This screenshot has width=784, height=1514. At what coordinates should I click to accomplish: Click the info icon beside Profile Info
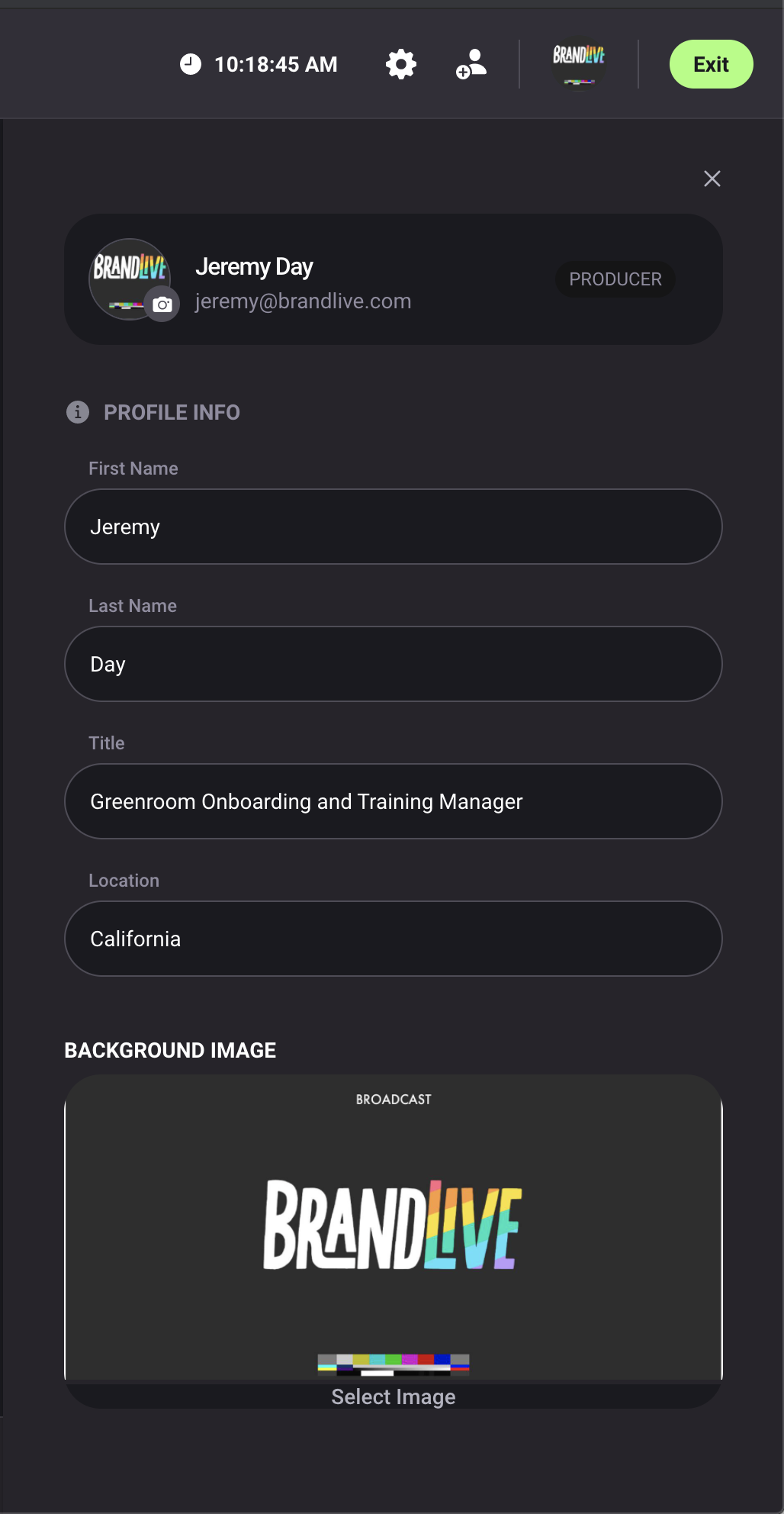78,412
